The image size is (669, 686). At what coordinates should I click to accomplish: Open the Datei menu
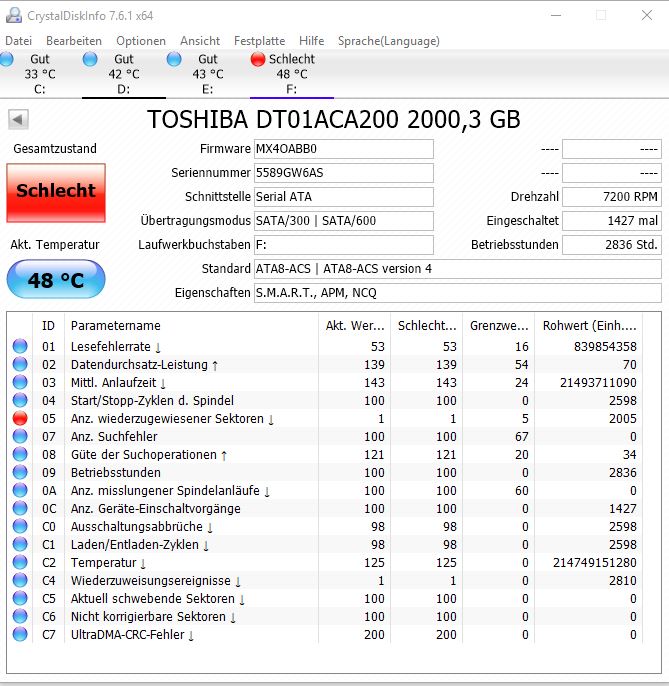point(18,41)
